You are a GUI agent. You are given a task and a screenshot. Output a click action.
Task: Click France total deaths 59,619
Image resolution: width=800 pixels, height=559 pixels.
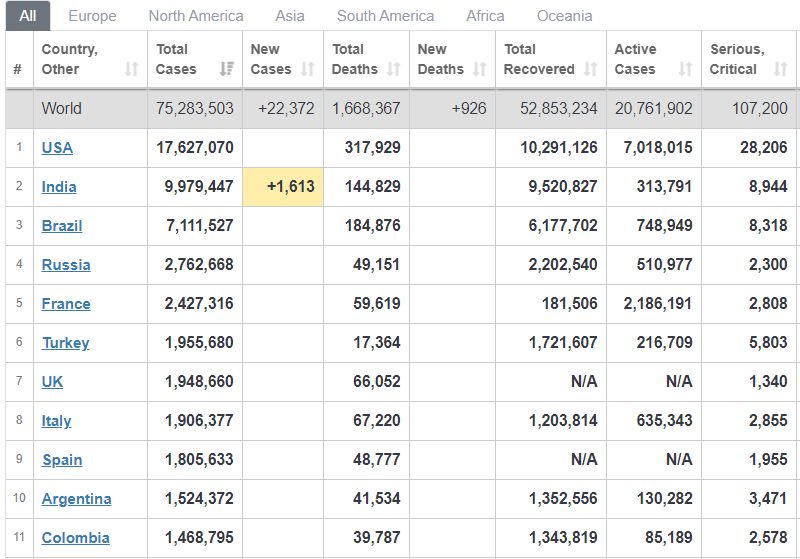377,303
